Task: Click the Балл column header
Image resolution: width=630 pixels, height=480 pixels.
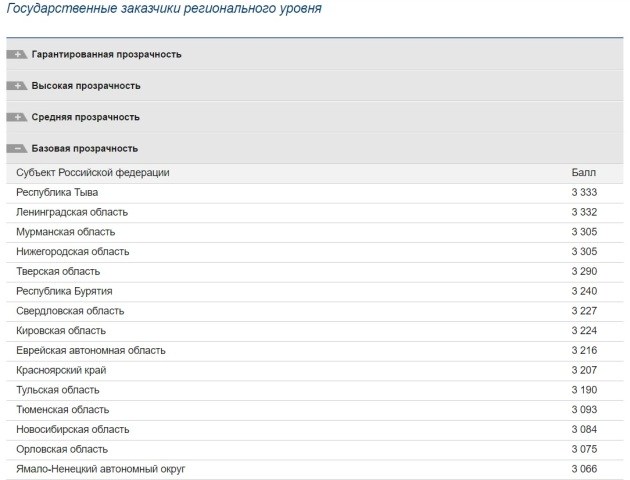Action: click(583, 173)
